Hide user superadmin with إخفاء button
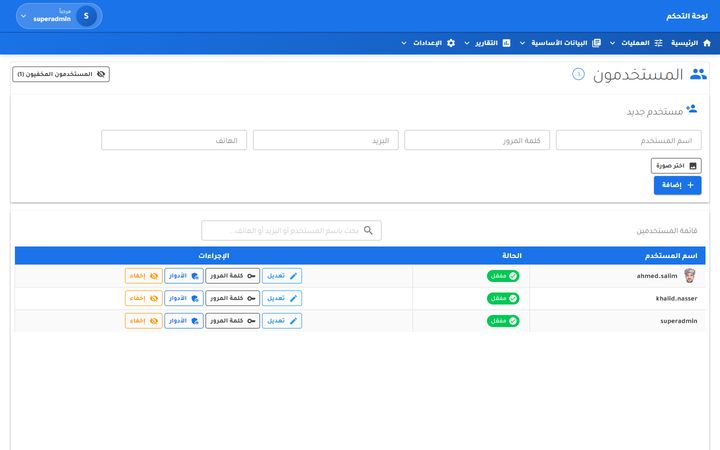This screenshot has width=720, height=450. click(x=144, y=321)
